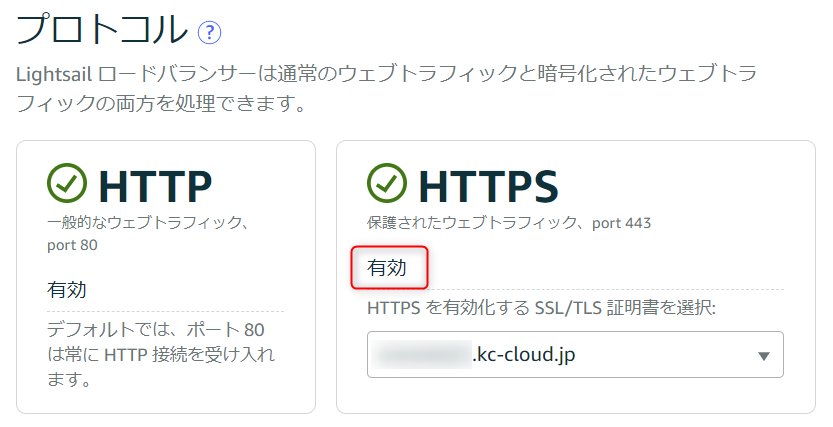Click the dashed divider beside HTTPS 有効
This screenshot has height=427, width=833.
click(x=606, y=289)
